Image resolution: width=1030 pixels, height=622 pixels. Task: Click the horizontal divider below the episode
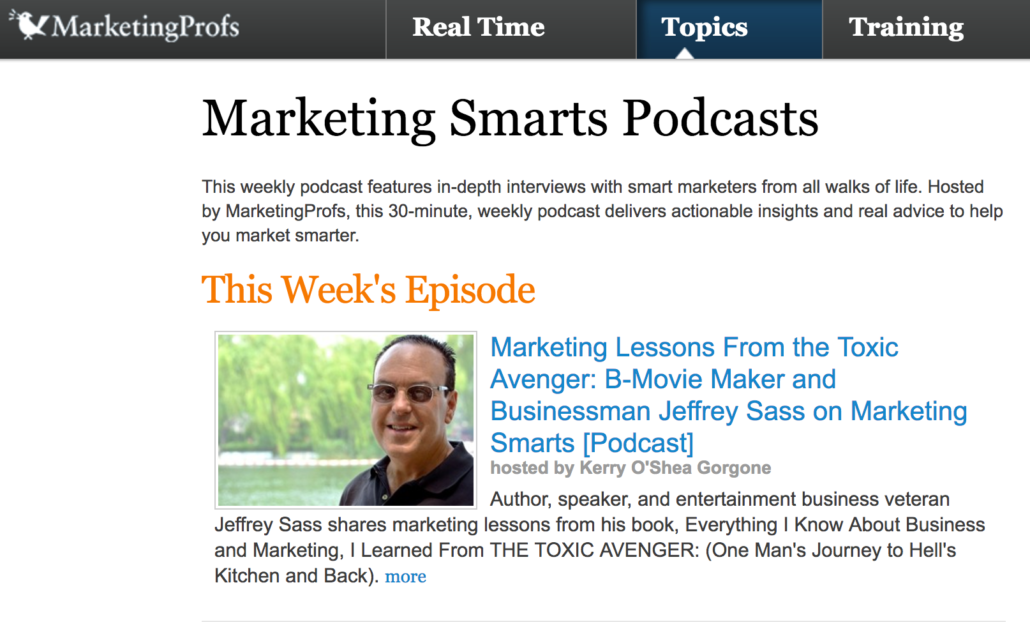(603, 620)
